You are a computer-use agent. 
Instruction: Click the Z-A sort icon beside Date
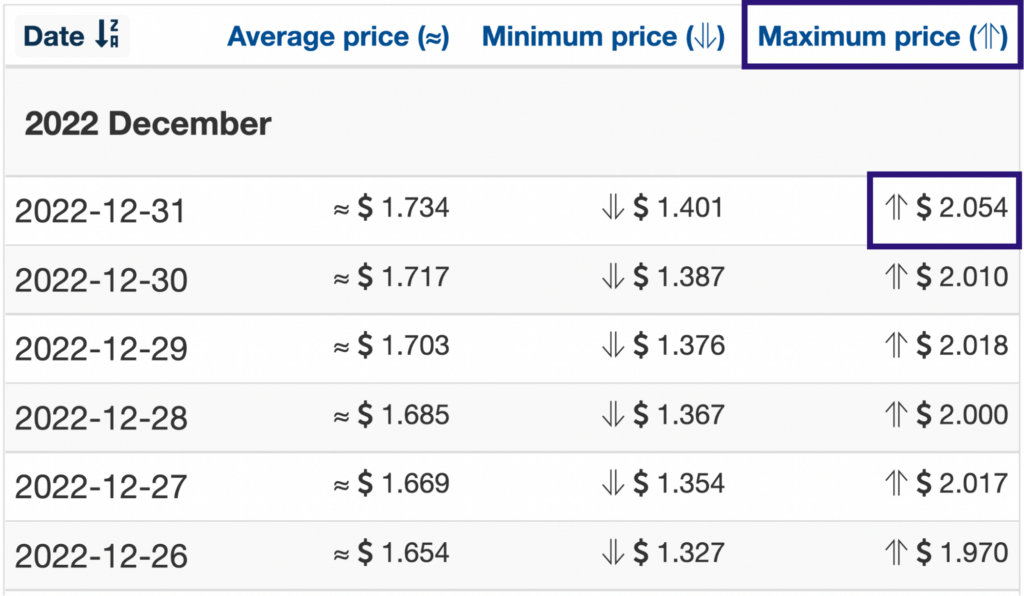click(x=107, y=34)
